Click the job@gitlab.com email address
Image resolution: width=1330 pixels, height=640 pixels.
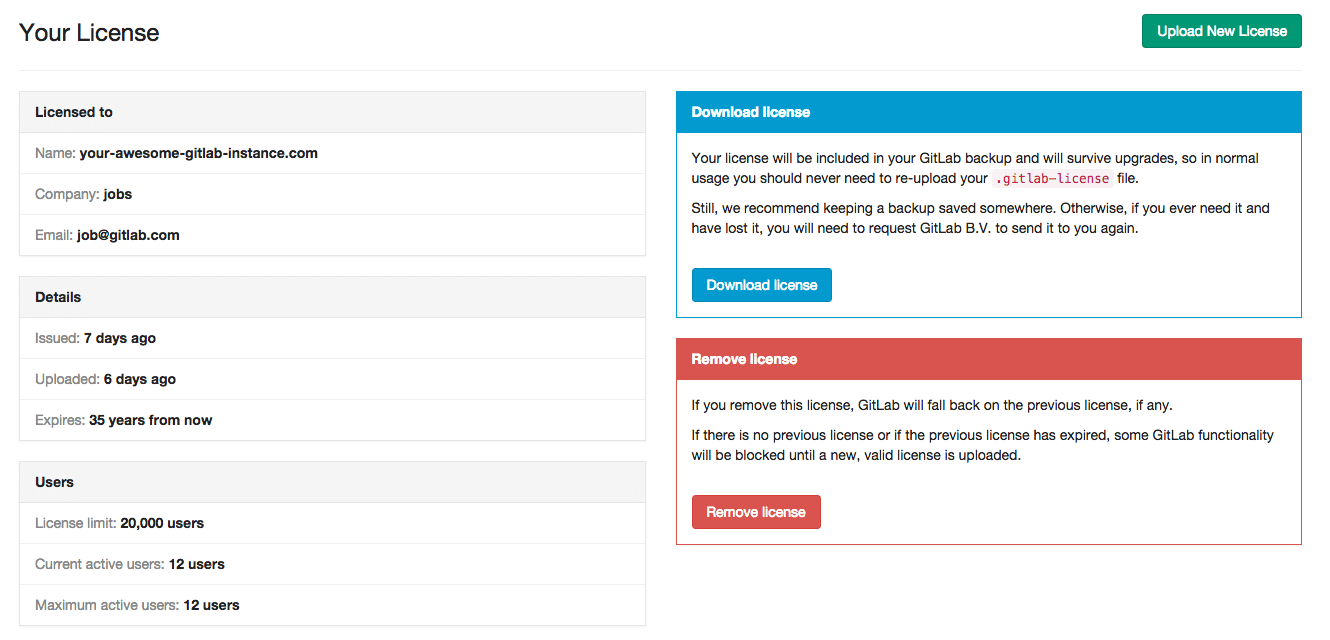[x=128, y=235]
